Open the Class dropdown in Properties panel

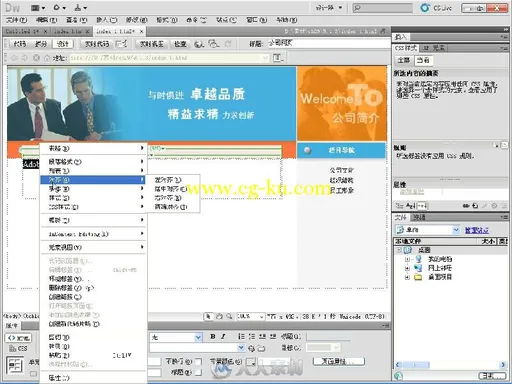[198, 337]
